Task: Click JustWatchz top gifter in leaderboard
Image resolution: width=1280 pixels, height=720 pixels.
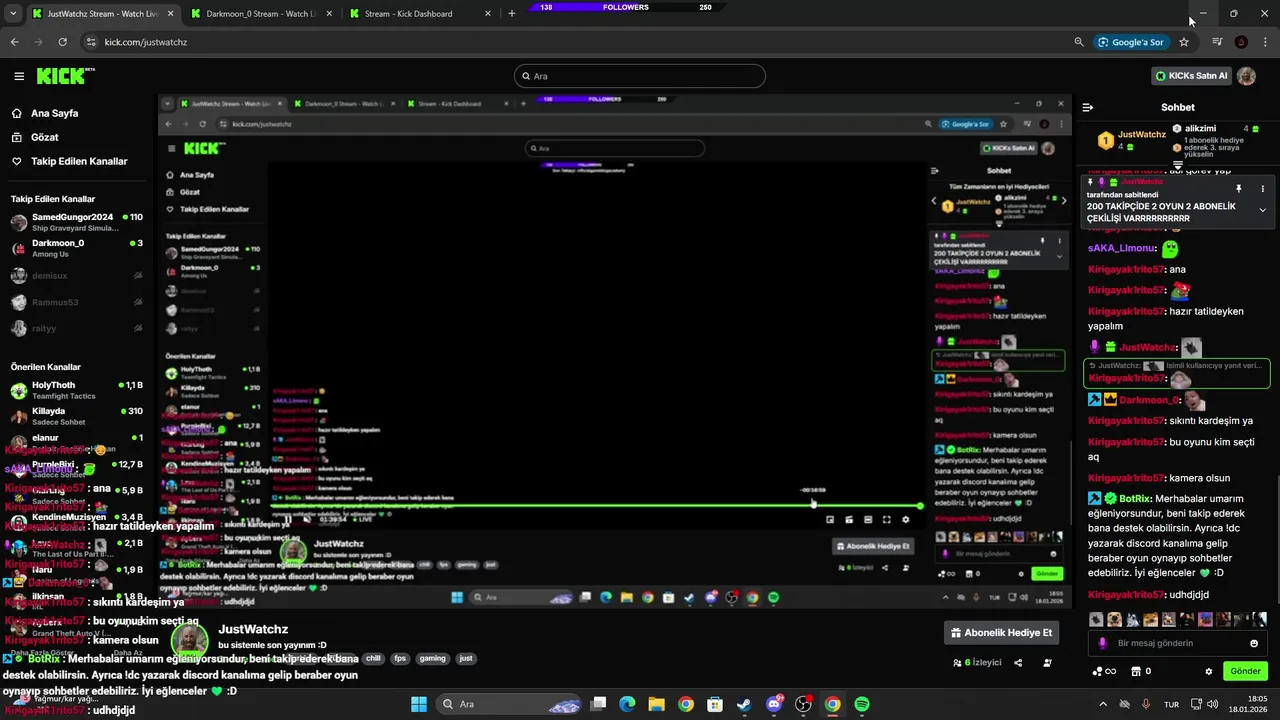Action: [1132, 140]
